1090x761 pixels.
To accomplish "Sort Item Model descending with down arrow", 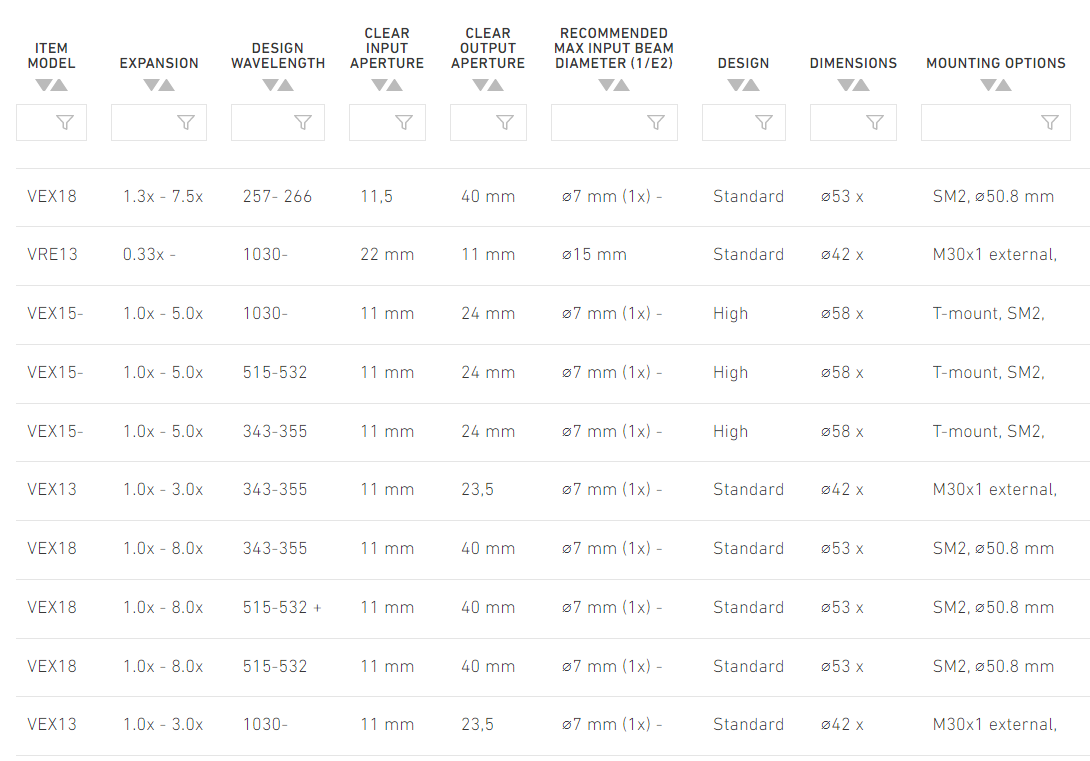I will 44,85.
